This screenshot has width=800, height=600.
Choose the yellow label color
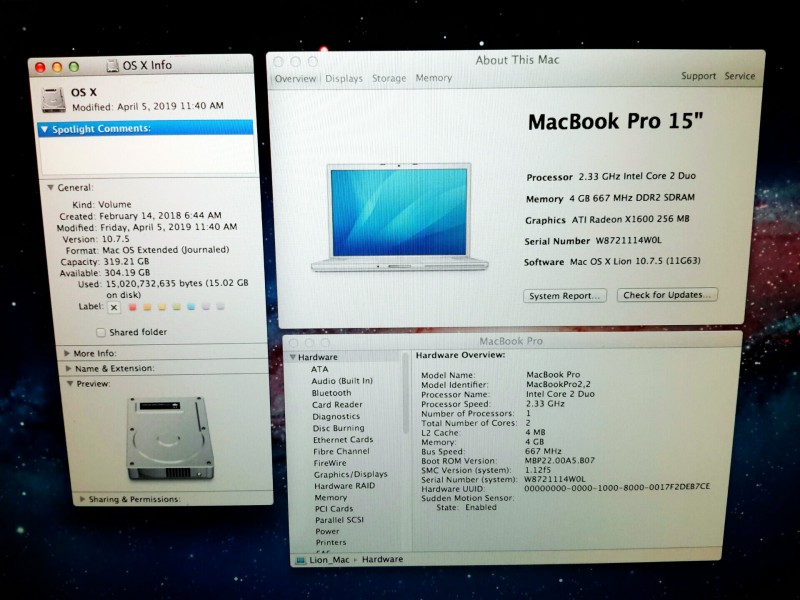tap(162, 307)
